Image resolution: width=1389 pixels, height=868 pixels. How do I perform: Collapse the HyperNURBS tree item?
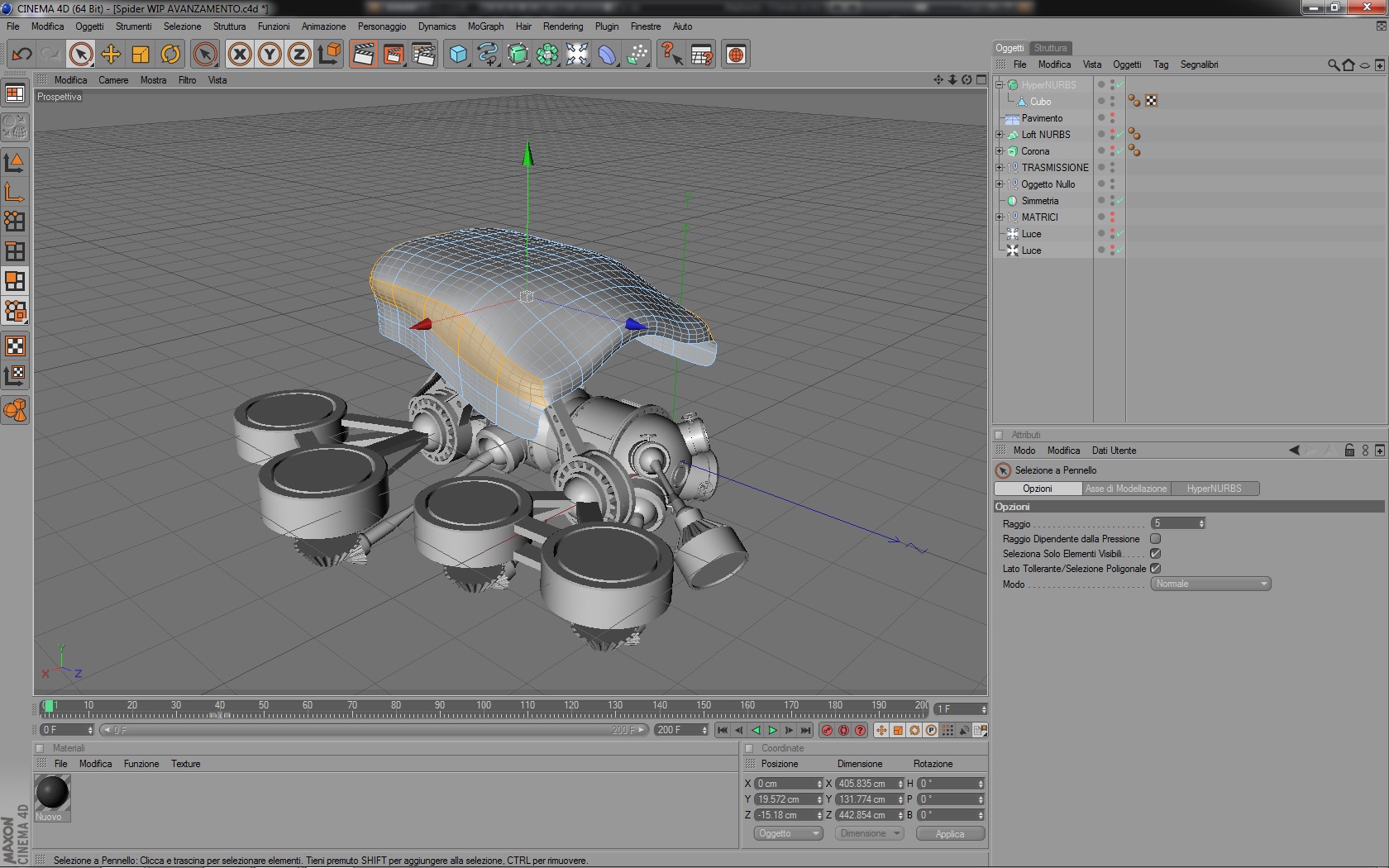[999, 84]
